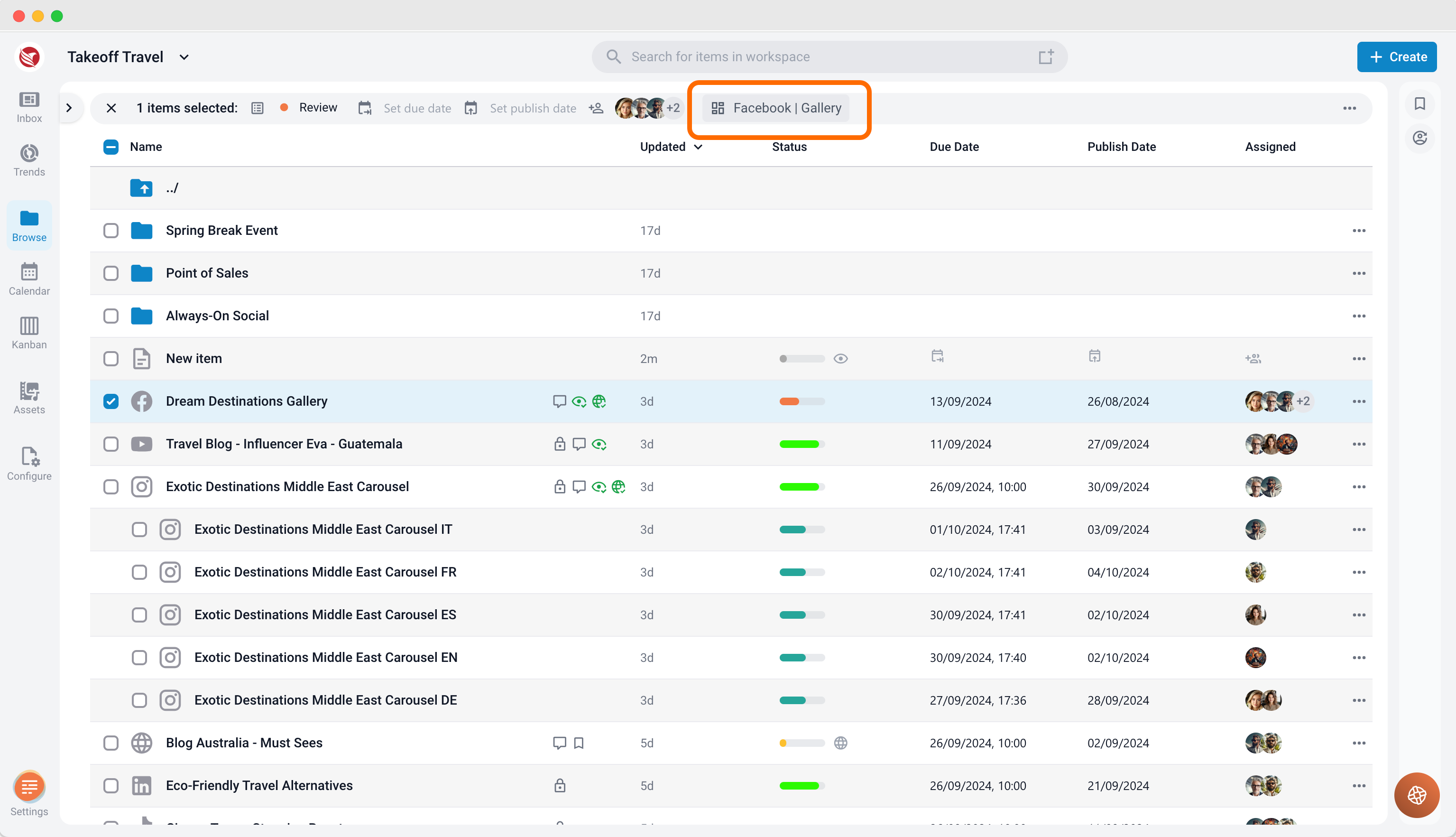Open the Inbox section
Image resolution: width=1456 pixels, height=837 pixels.
coord(29,107)
